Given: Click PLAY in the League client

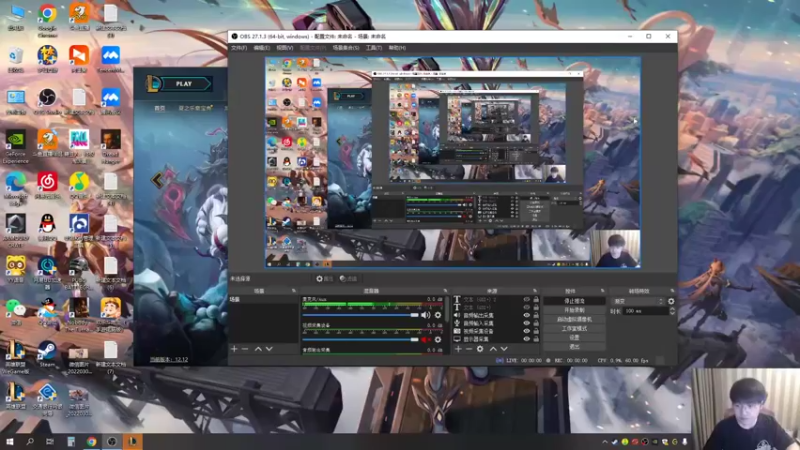Looking at the screenshot, I should [185, 84].
